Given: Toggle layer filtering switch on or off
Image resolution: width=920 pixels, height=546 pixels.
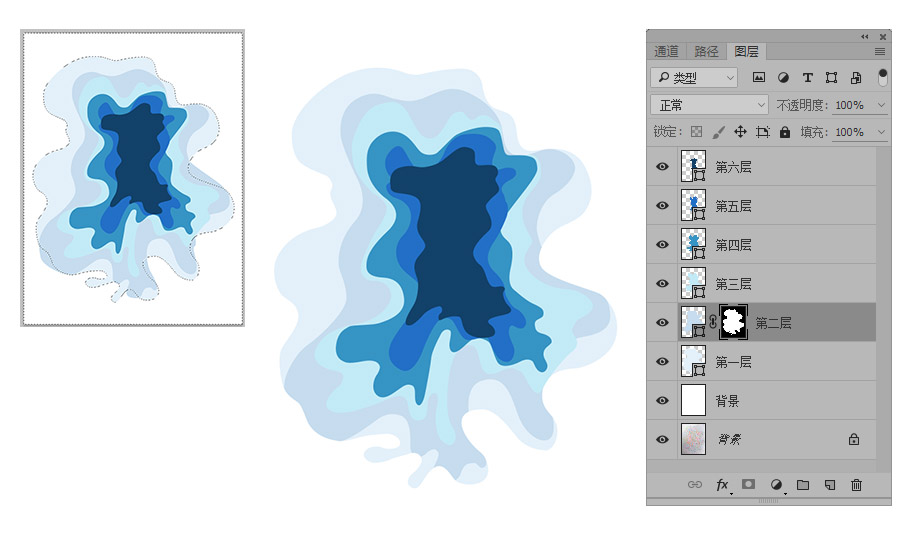Looking at the screenshot, I should tap(882, 77).
